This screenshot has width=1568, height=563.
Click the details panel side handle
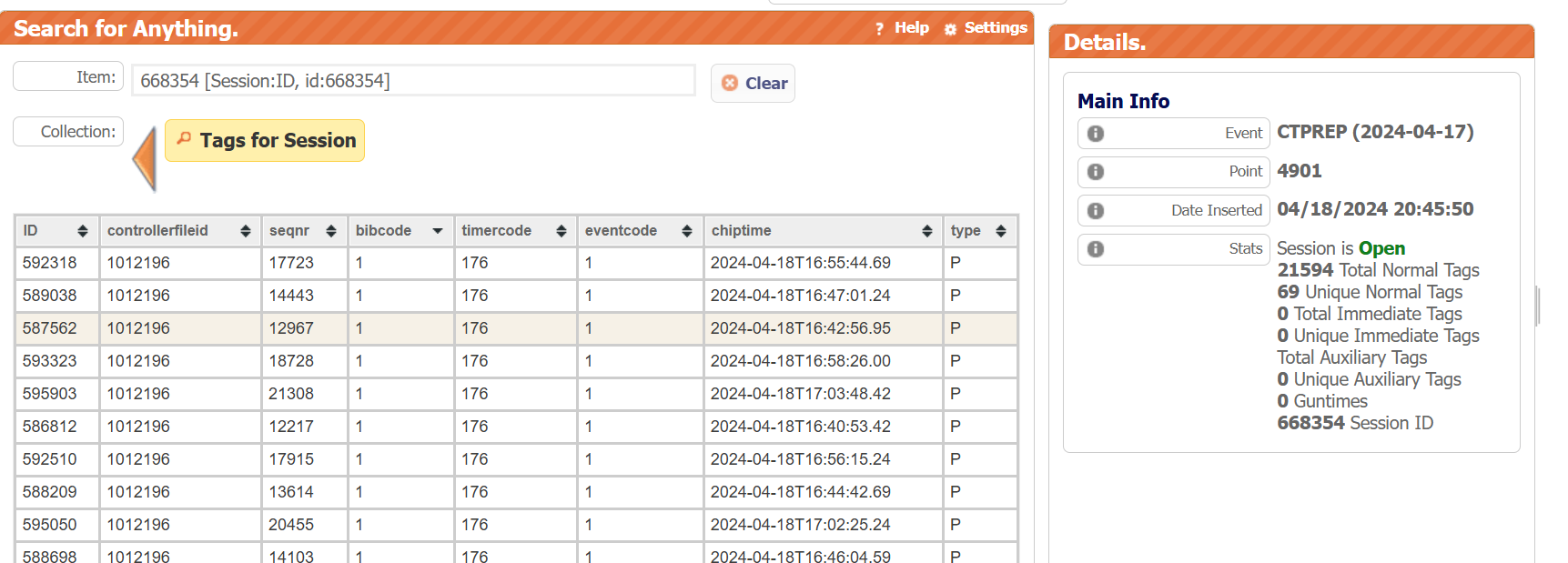pos(1538,306)
